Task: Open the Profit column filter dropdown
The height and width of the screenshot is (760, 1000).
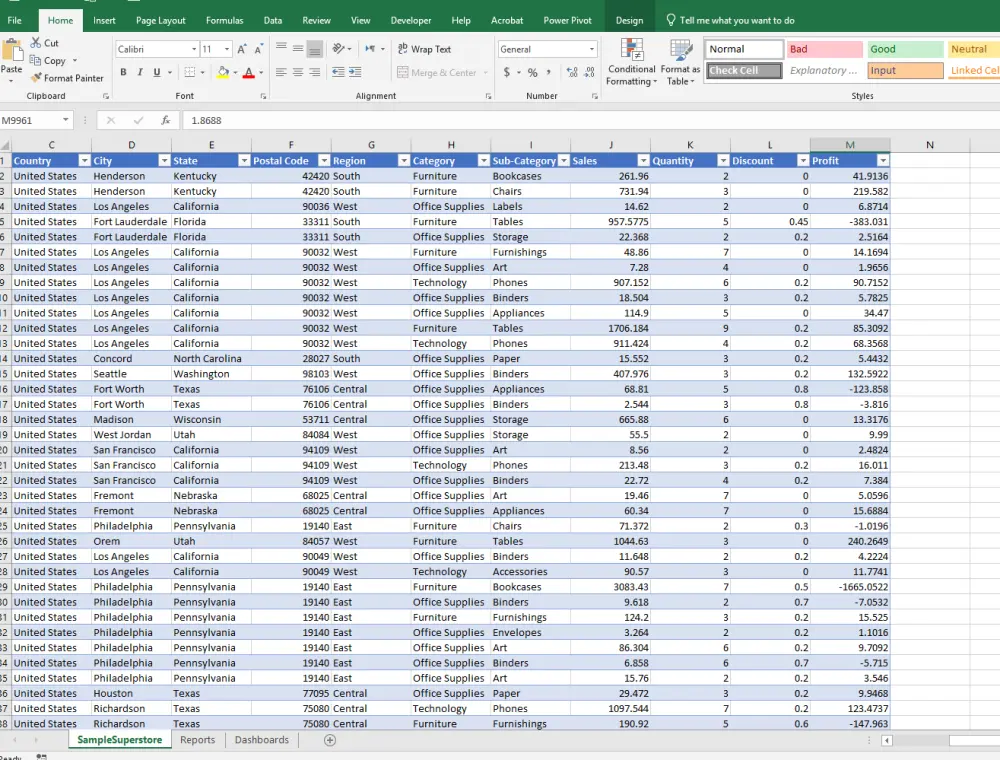Action: point(883,161)
